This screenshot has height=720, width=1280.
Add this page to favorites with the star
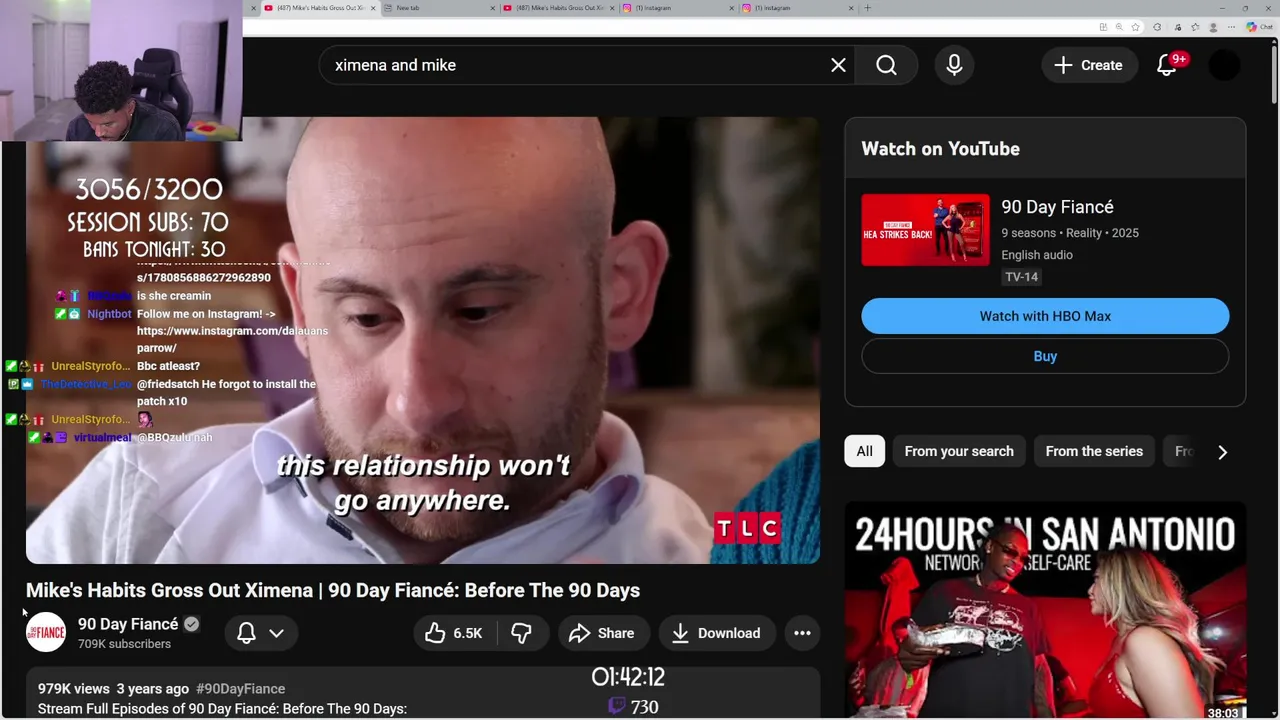pyautogui.click(x=1135, y=27)
